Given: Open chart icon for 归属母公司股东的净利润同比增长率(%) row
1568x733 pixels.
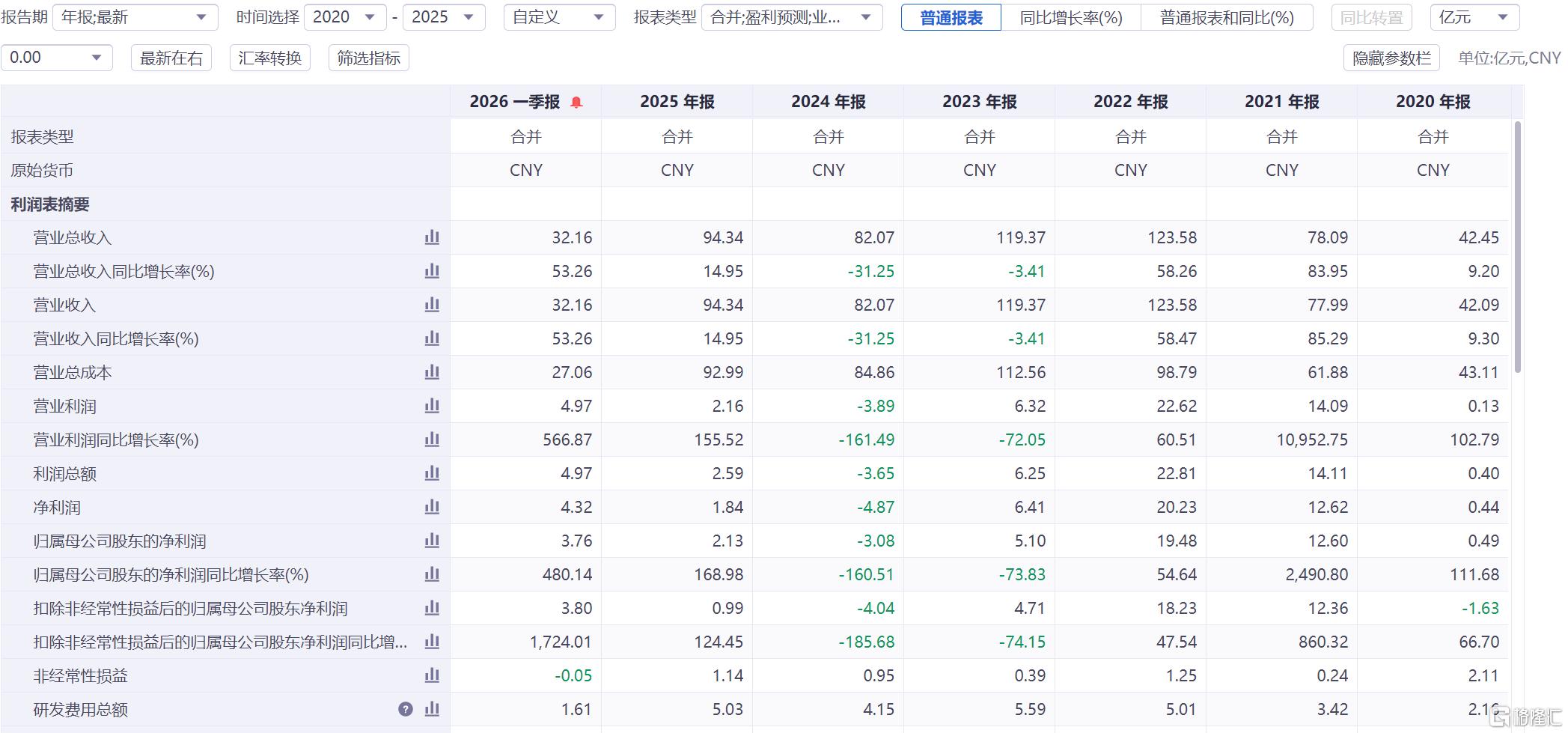Looking at the screenshot, I should coord(432,574).
